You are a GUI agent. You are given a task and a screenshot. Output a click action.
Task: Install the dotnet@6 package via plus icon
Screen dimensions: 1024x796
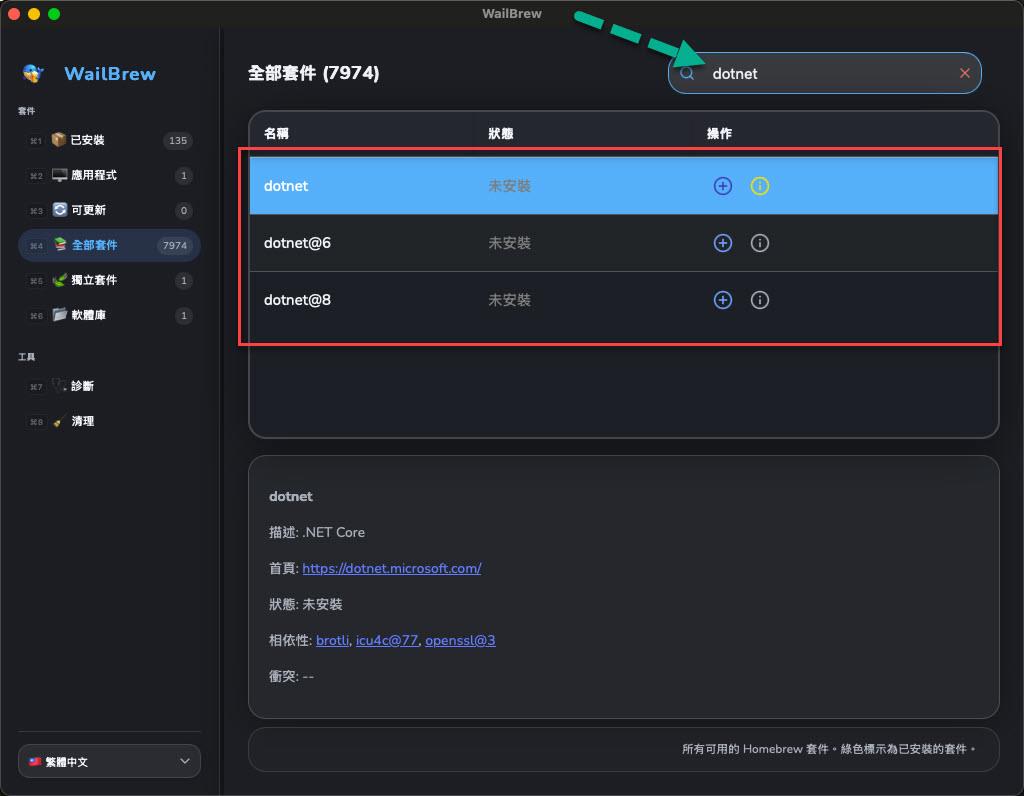(722, 243)
